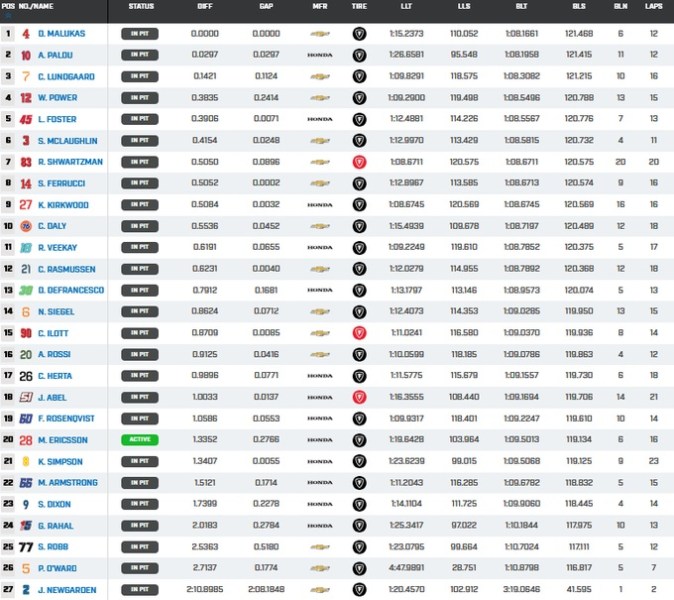
Task: Click the Honda logo in S. Dixon's row
Action: tap(320, 504)
